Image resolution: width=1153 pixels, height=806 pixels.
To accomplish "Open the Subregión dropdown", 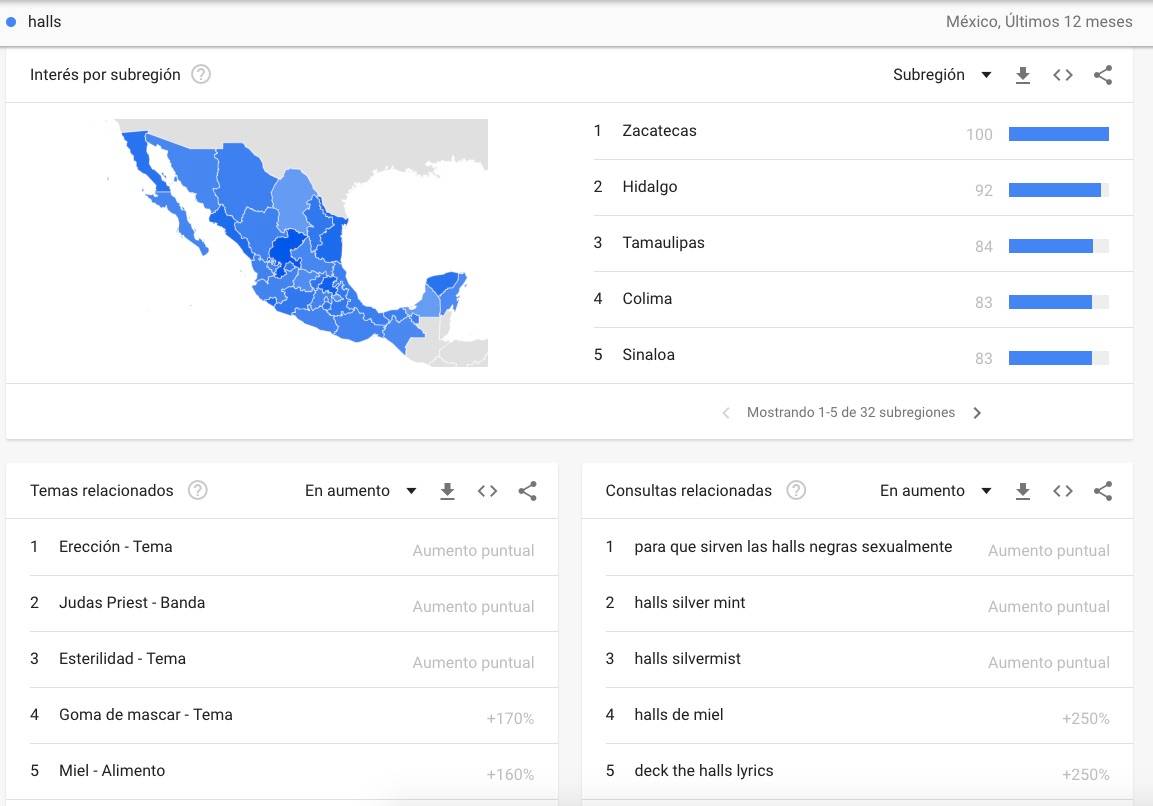I will click(940, 74).
